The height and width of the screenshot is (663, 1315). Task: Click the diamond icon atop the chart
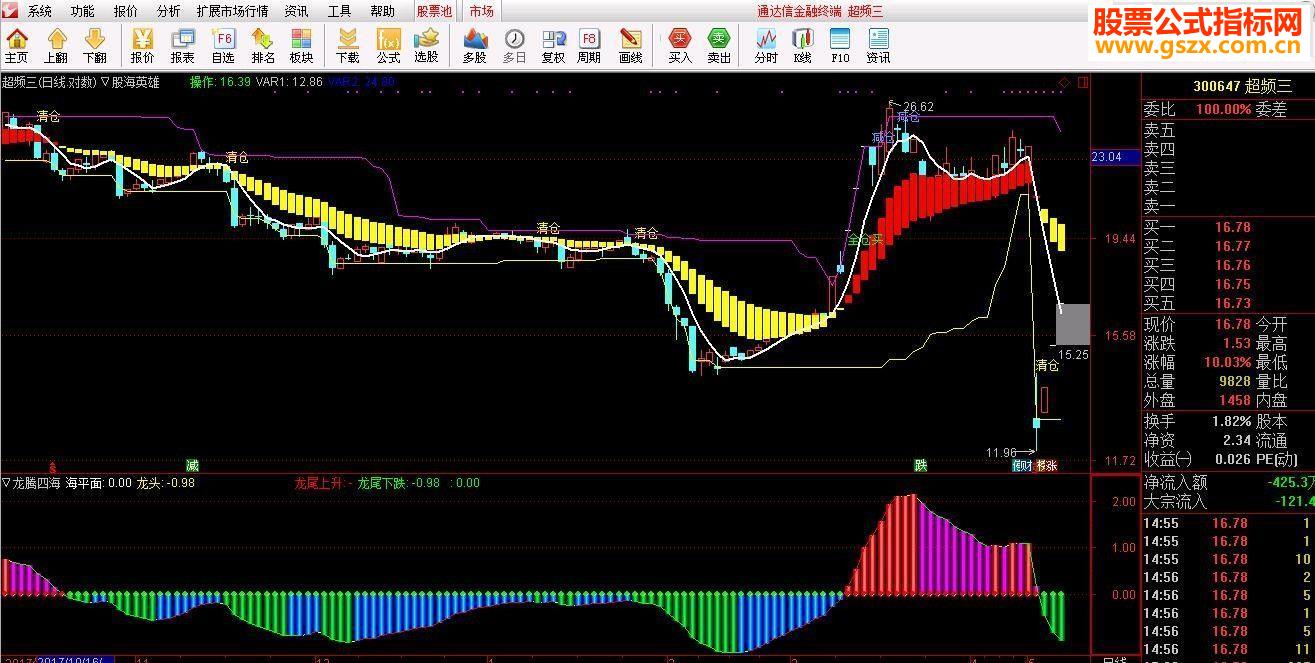[x=1064, y=82]
